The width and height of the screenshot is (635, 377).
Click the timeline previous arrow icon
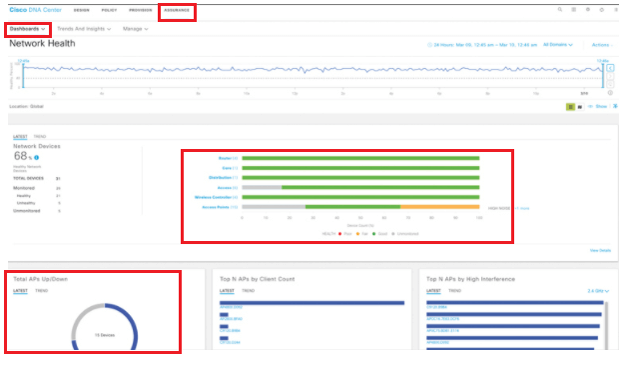[610, 68]
